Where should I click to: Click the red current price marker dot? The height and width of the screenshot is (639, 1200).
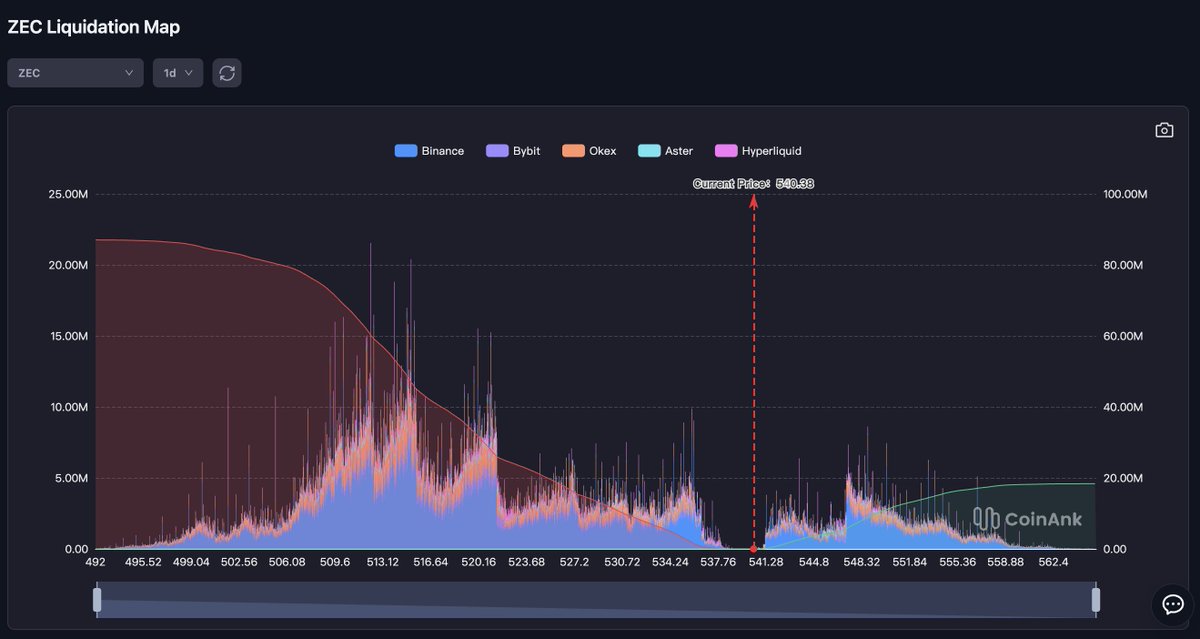753,549
